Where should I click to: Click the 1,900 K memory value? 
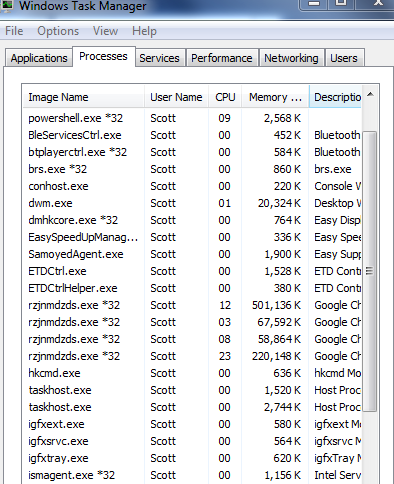(x=283, y=254)
